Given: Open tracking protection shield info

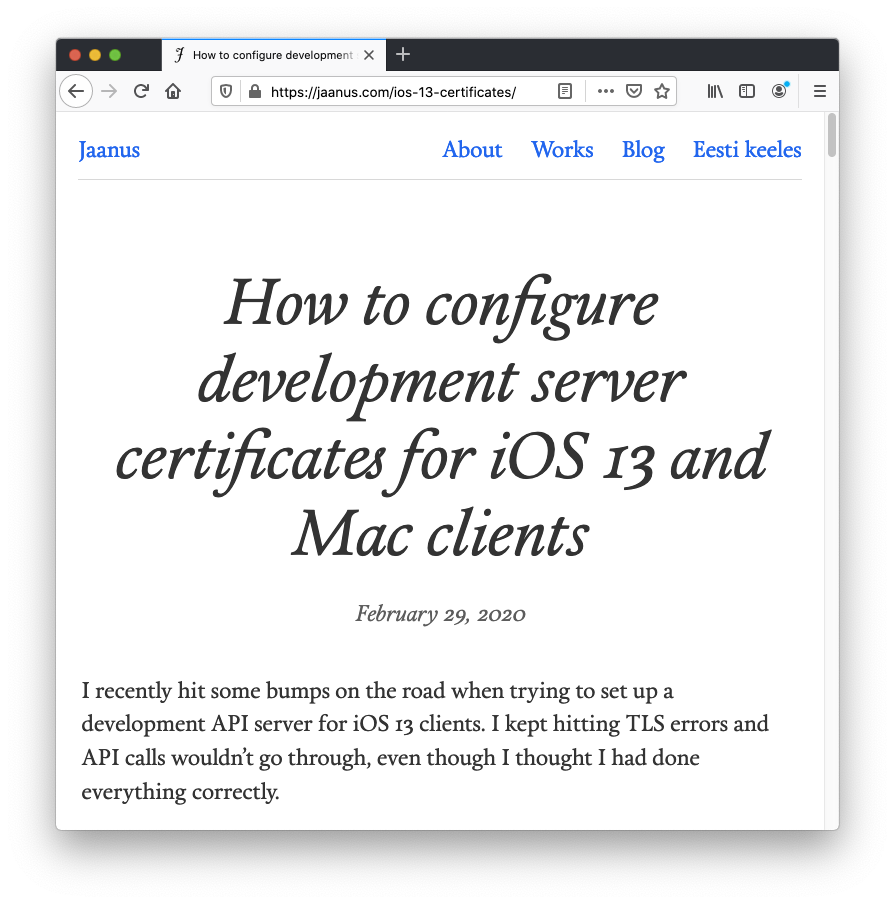Looking at the screenshot, I should point(226,91).
